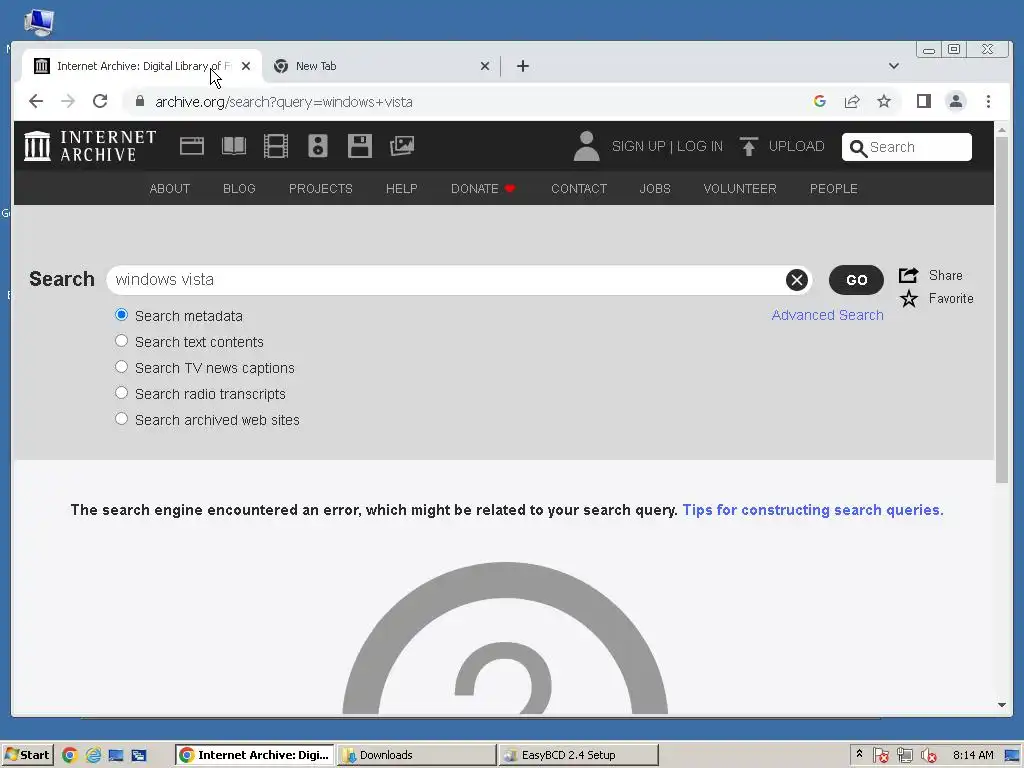1024x768 pixels.
Task: Open the Downloads taskbar window
Action: pyautogui.click(x=416, y=755)
